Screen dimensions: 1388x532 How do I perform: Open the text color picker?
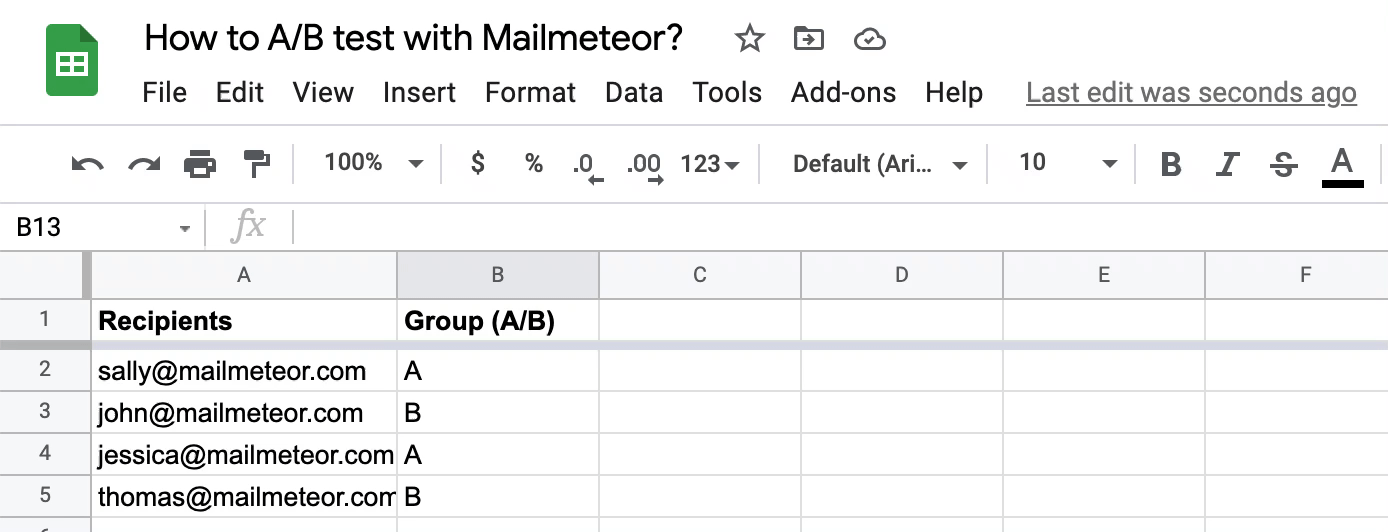pyautogui.click(x=1342, y=166)
